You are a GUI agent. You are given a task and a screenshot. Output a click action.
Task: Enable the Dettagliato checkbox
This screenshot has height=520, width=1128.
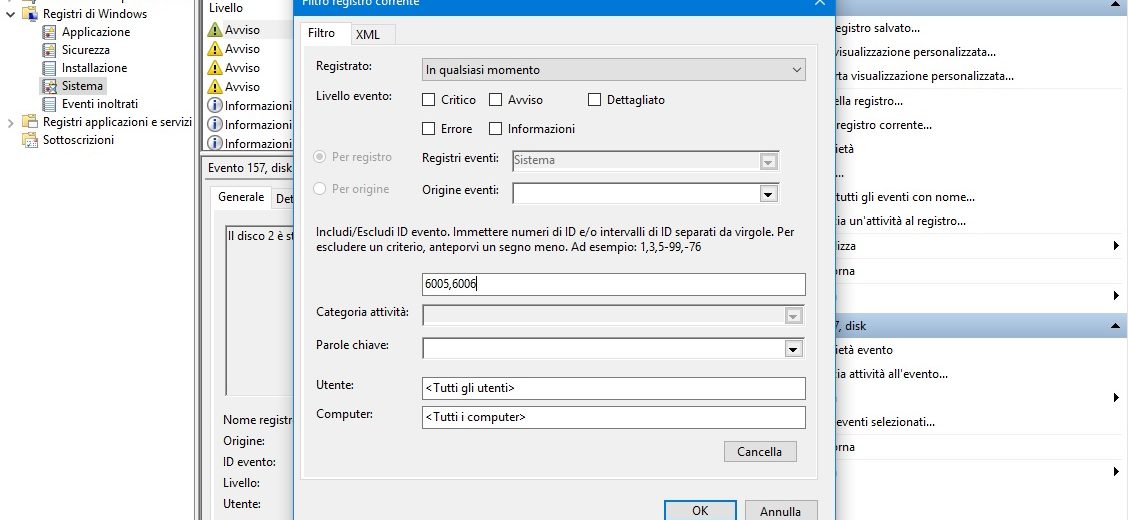594,100
